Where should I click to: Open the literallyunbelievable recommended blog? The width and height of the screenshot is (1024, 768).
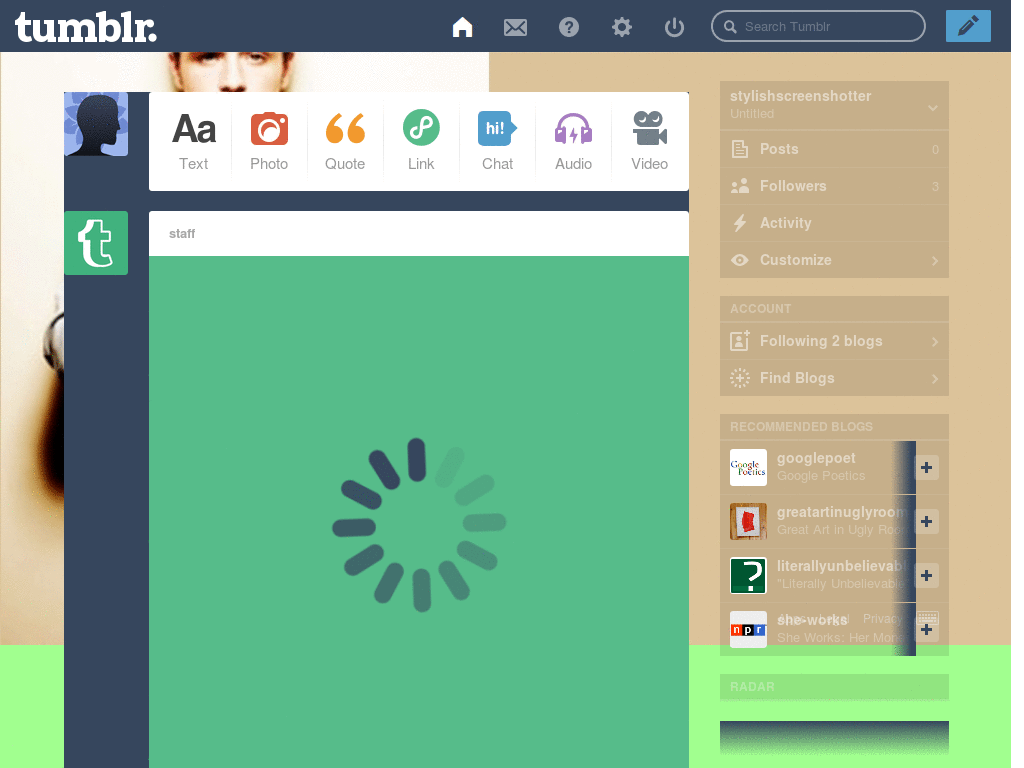click(842, 566)
